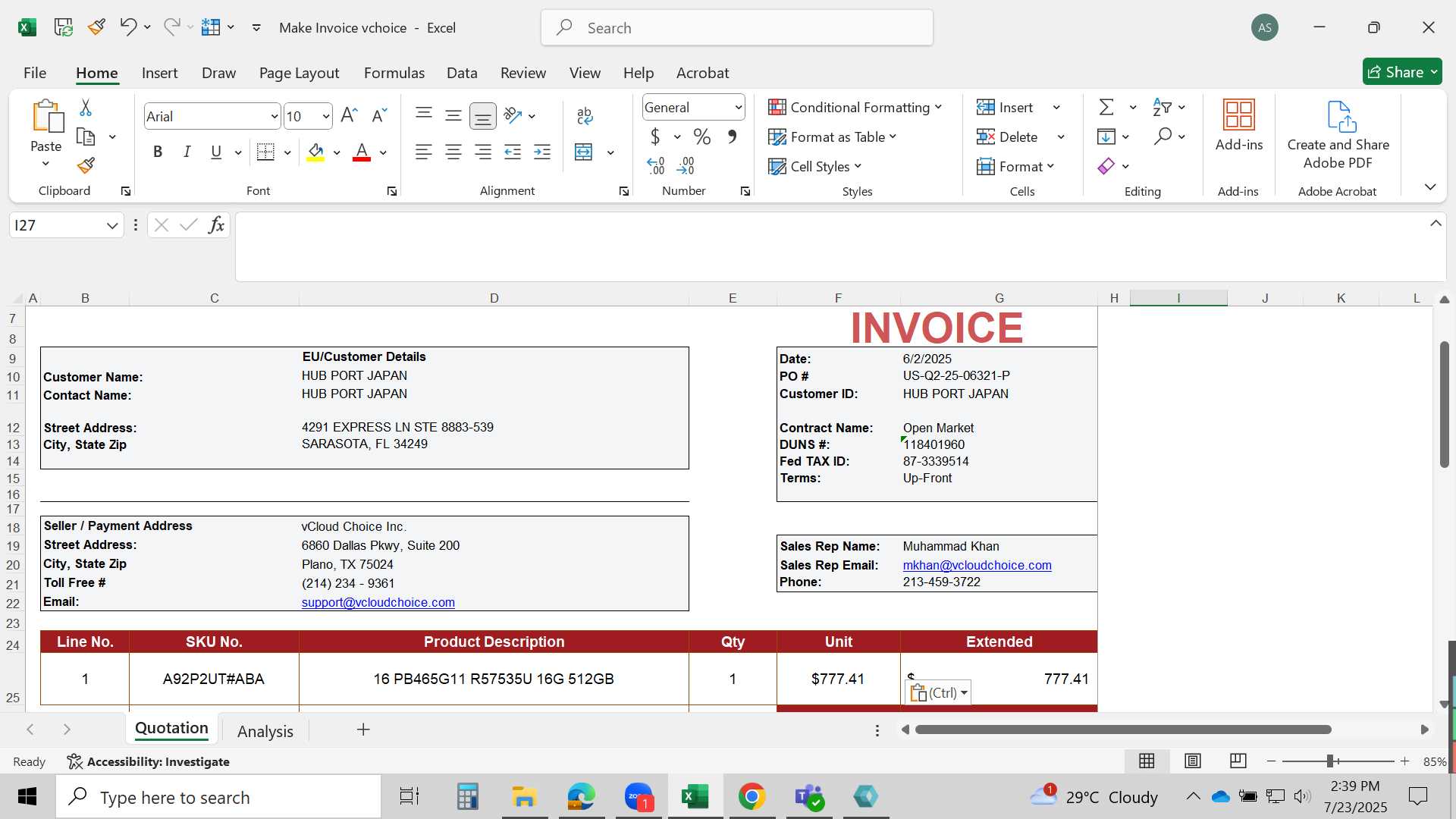Click the Decrease Font Size icon
Image resolution: width=1456 pixels, height=819 pixels.
point(379,115)
